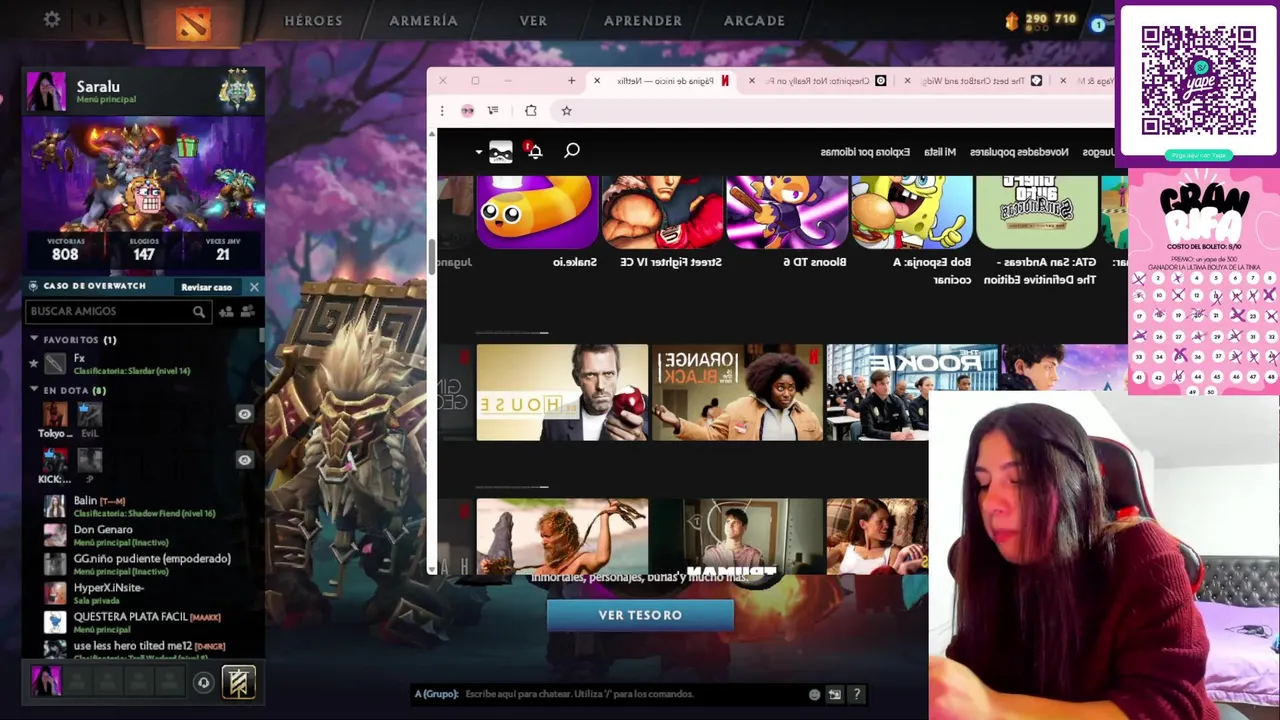1280x720 pixels.
Task: Click the add friend icon
Action: coord(226,312)
